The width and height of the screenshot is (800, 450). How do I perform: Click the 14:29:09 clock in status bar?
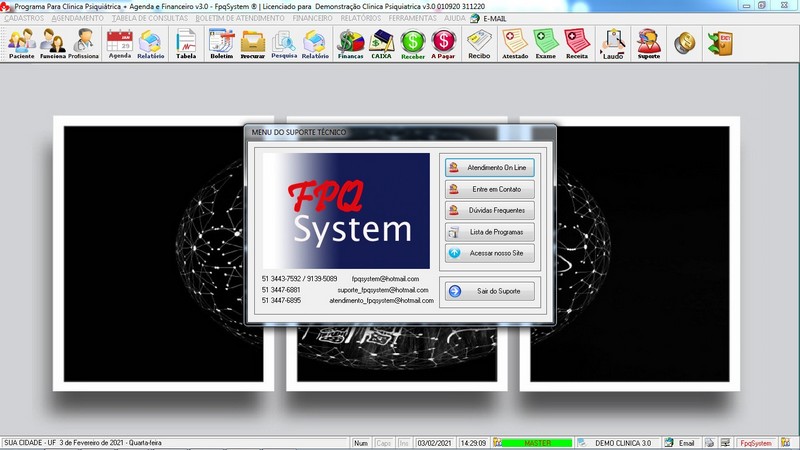(473, 443)
